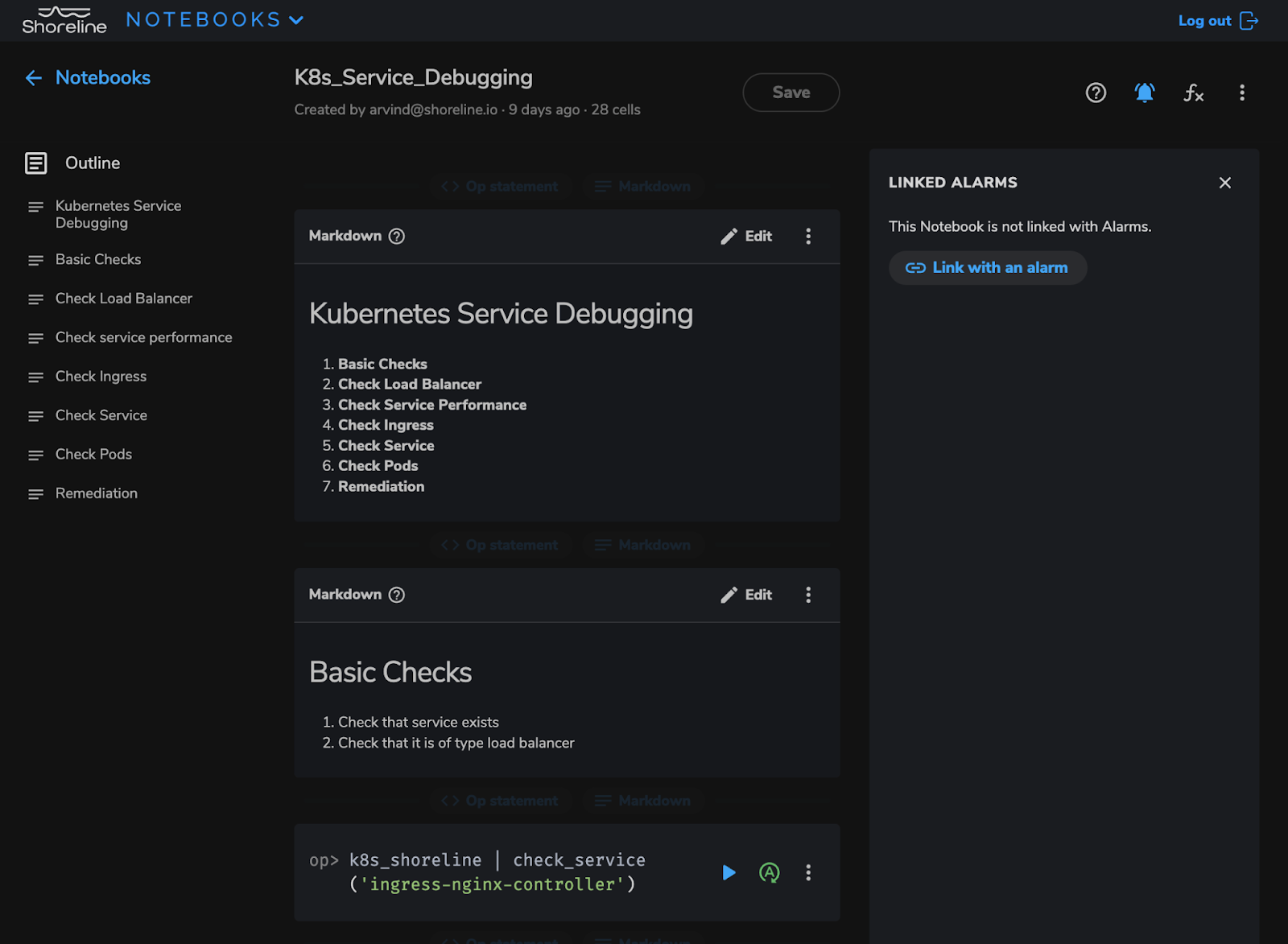Open Kubernetes Service Debugging cell options menu
The image size is (1288, 944).
coord(808,237)
